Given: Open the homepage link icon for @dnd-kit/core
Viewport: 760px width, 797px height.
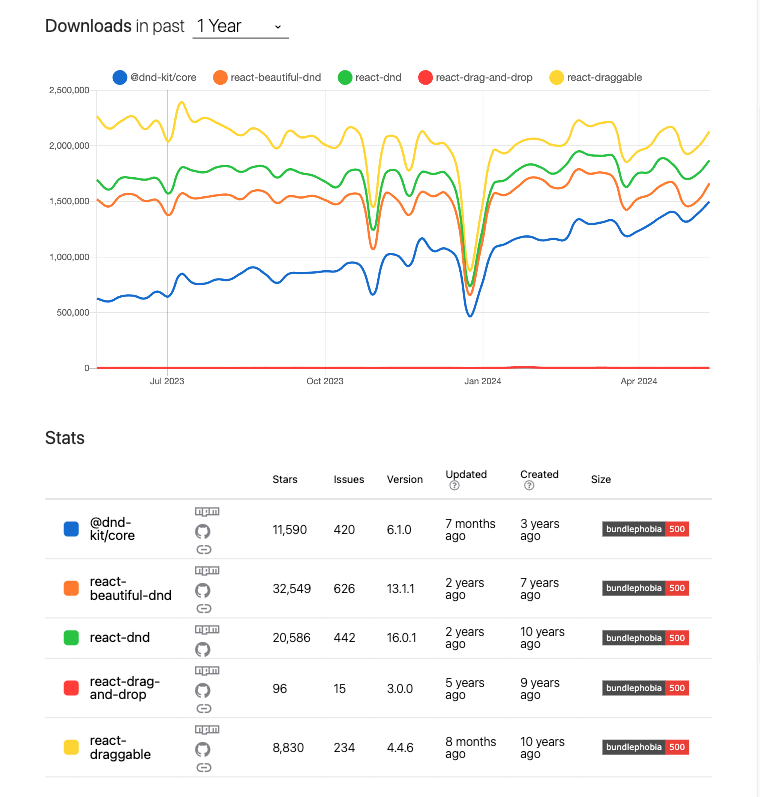Looking at the screenshot, I should [203, 549].
